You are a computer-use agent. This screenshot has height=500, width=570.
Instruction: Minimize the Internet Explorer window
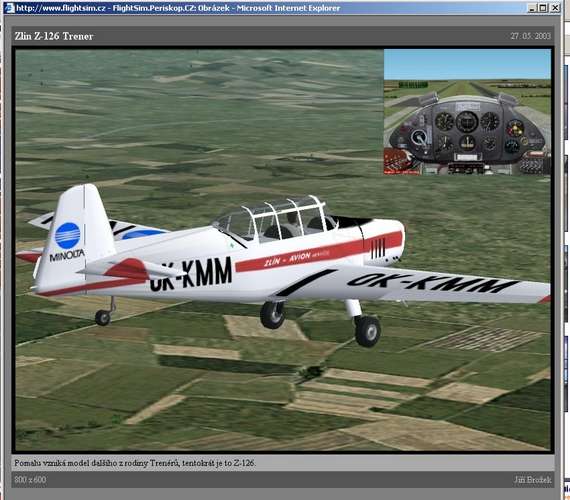coord(532,8)
